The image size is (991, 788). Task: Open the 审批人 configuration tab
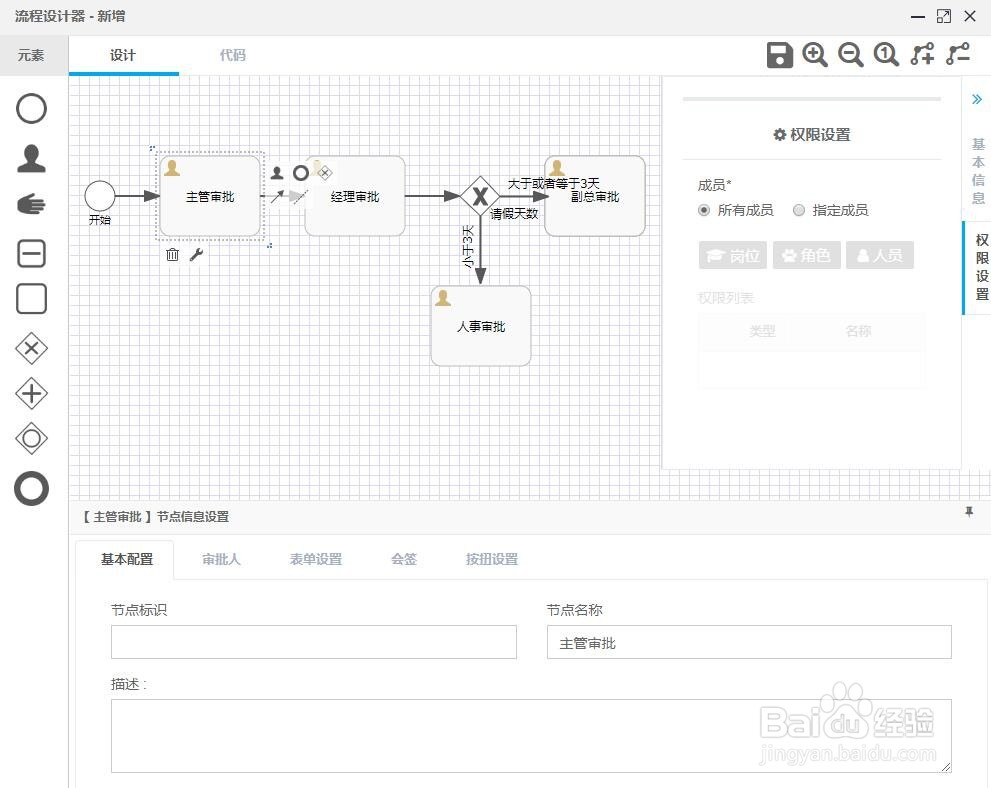pyautogui.click(x=221, y=560)
